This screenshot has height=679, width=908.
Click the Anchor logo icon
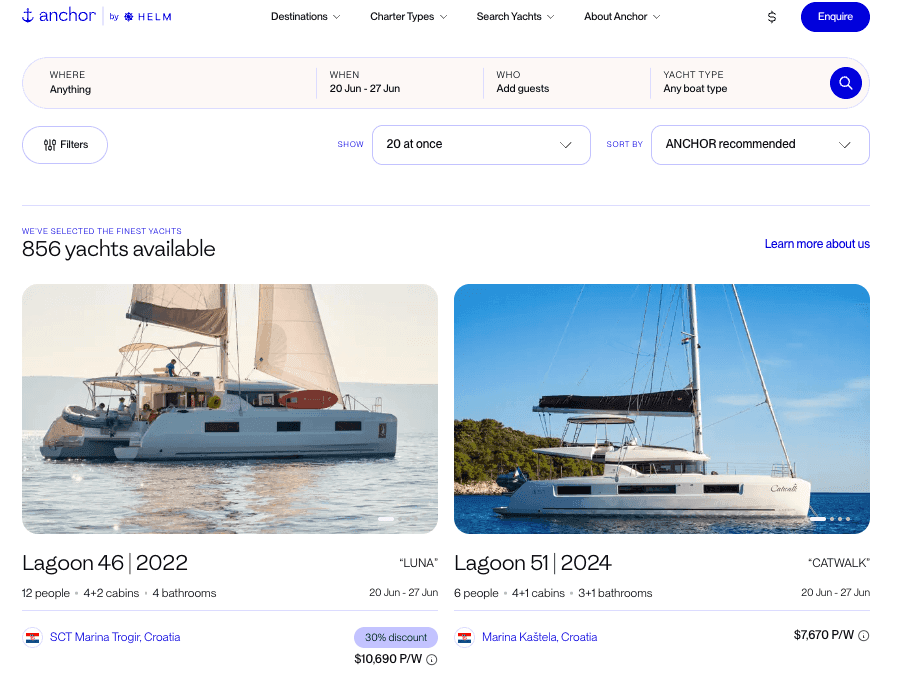(x=29, y=16)
